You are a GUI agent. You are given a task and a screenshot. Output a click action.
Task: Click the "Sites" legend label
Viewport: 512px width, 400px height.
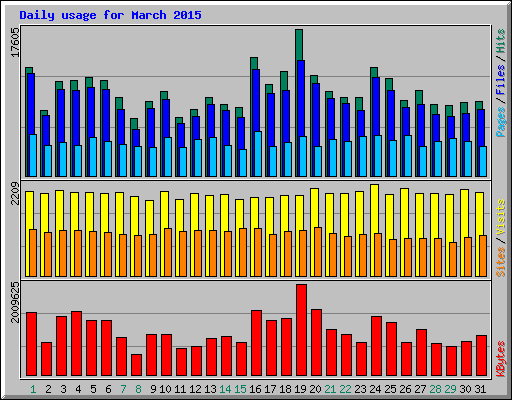(501, 262)
